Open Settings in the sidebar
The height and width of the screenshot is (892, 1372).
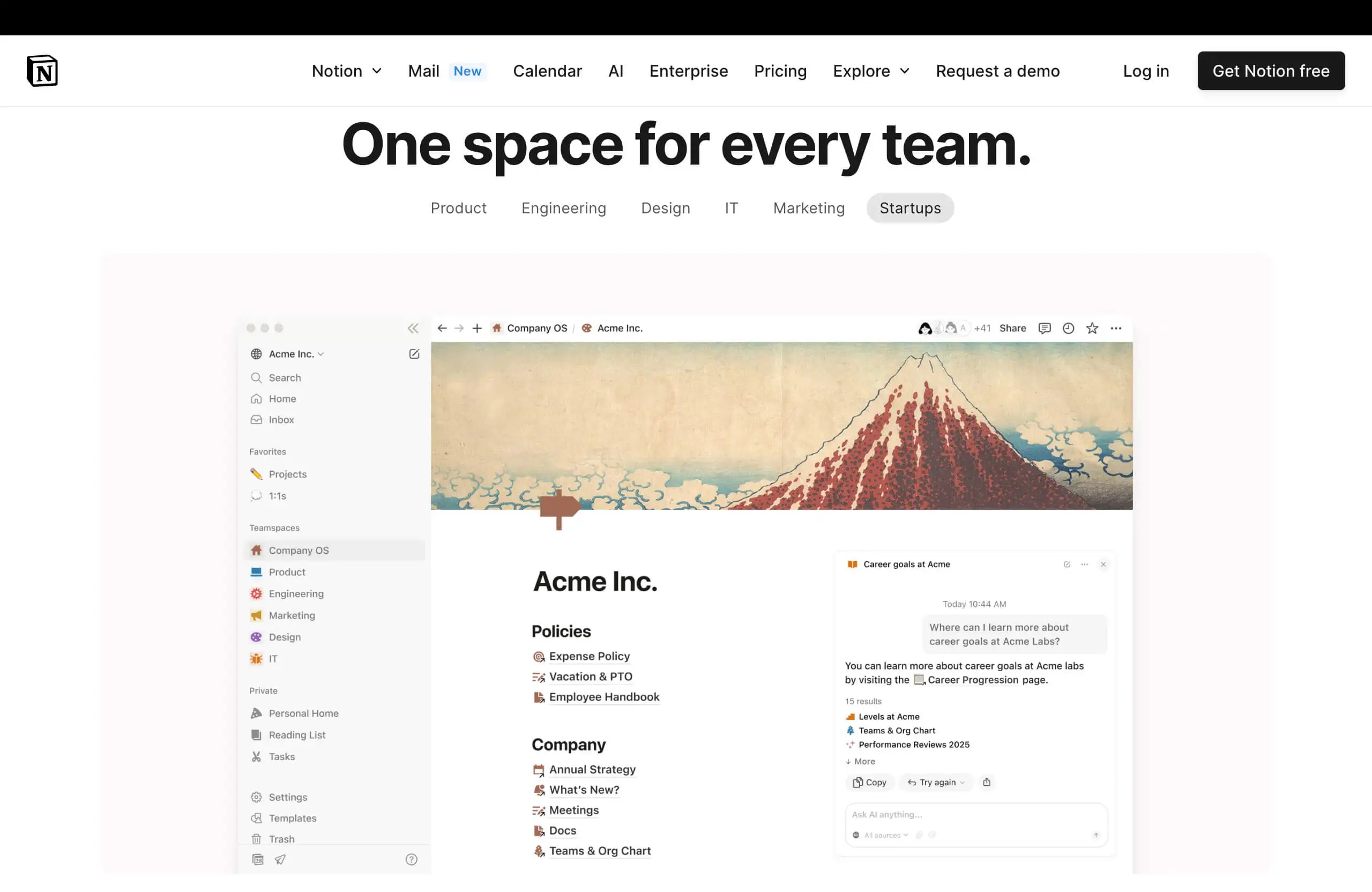pyautogui.click(x=334, y=797)
